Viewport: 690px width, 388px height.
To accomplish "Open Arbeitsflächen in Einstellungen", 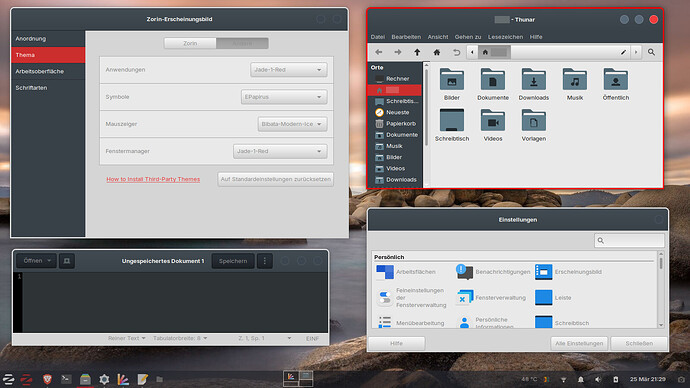I will (406, 272).
